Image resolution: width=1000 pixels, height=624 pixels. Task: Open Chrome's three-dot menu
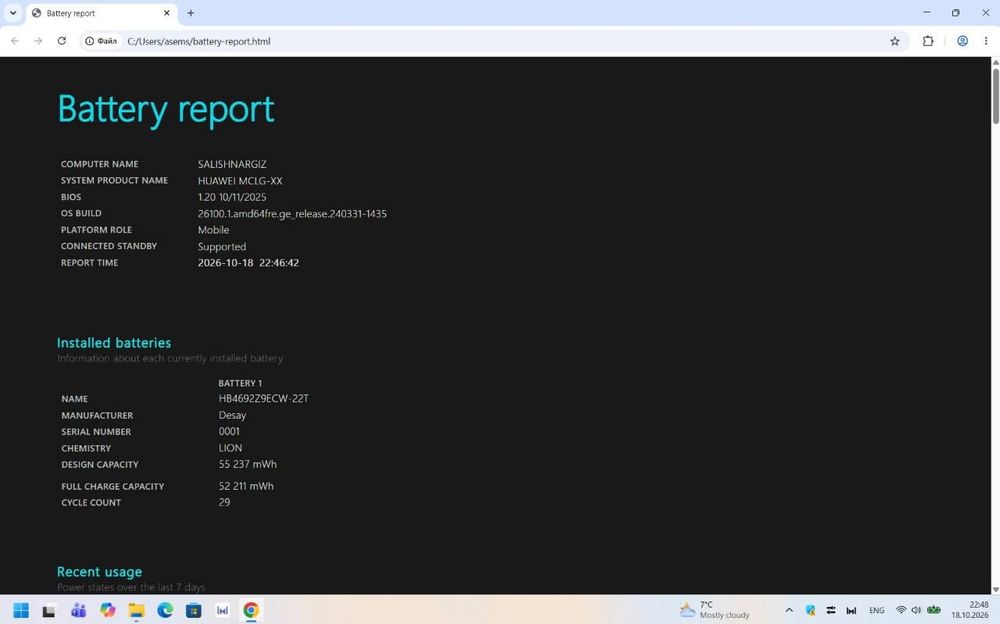[986, 41]
